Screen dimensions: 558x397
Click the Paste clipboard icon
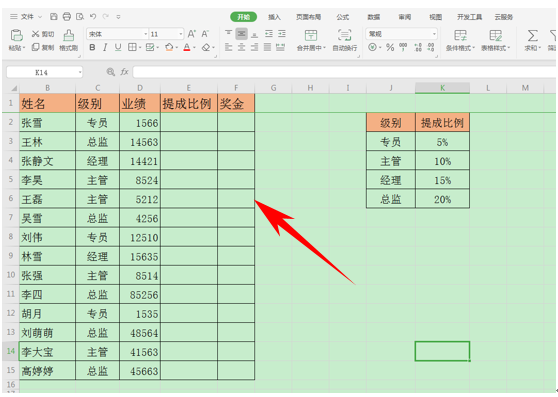pos(16,36)
